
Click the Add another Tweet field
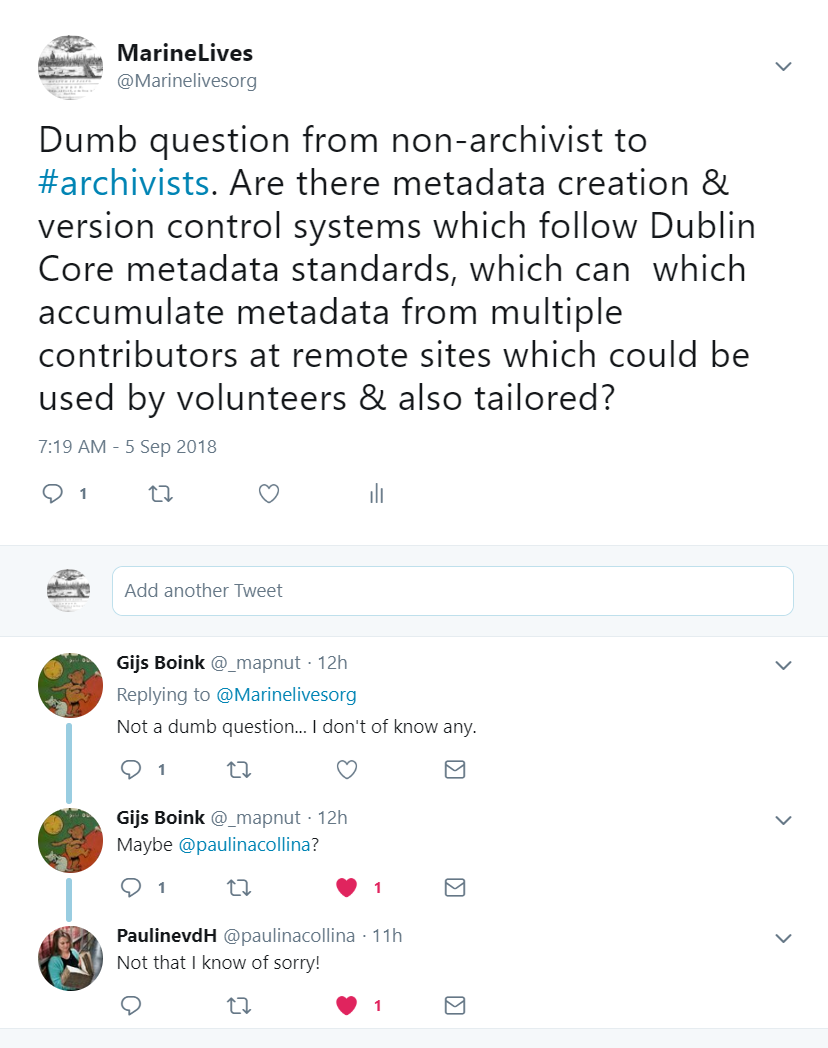pos(452,591)
